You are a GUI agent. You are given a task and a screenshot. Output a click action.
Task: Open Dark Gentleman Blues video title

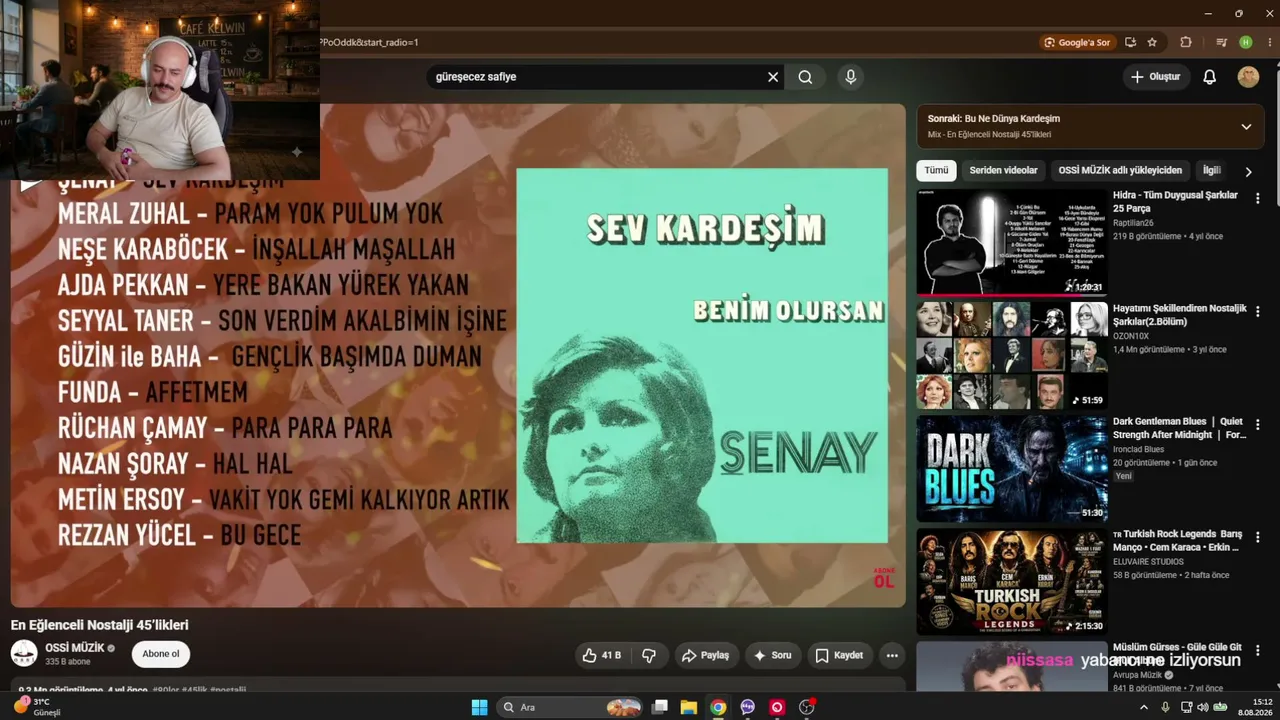coord(1179,428)
